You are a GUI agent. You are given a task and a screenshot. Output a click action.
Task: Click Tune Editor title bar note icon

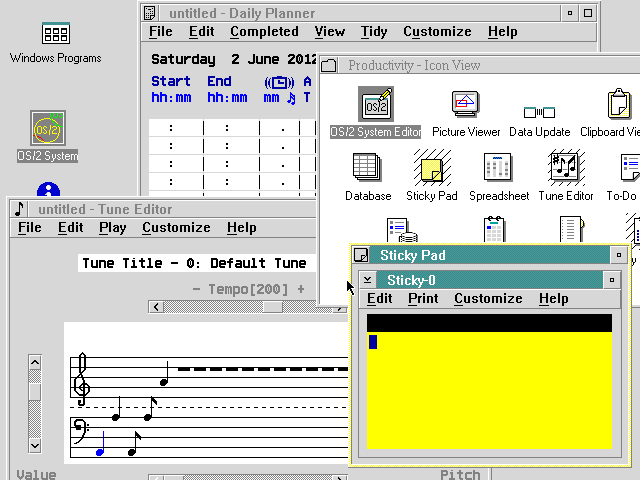19,209
